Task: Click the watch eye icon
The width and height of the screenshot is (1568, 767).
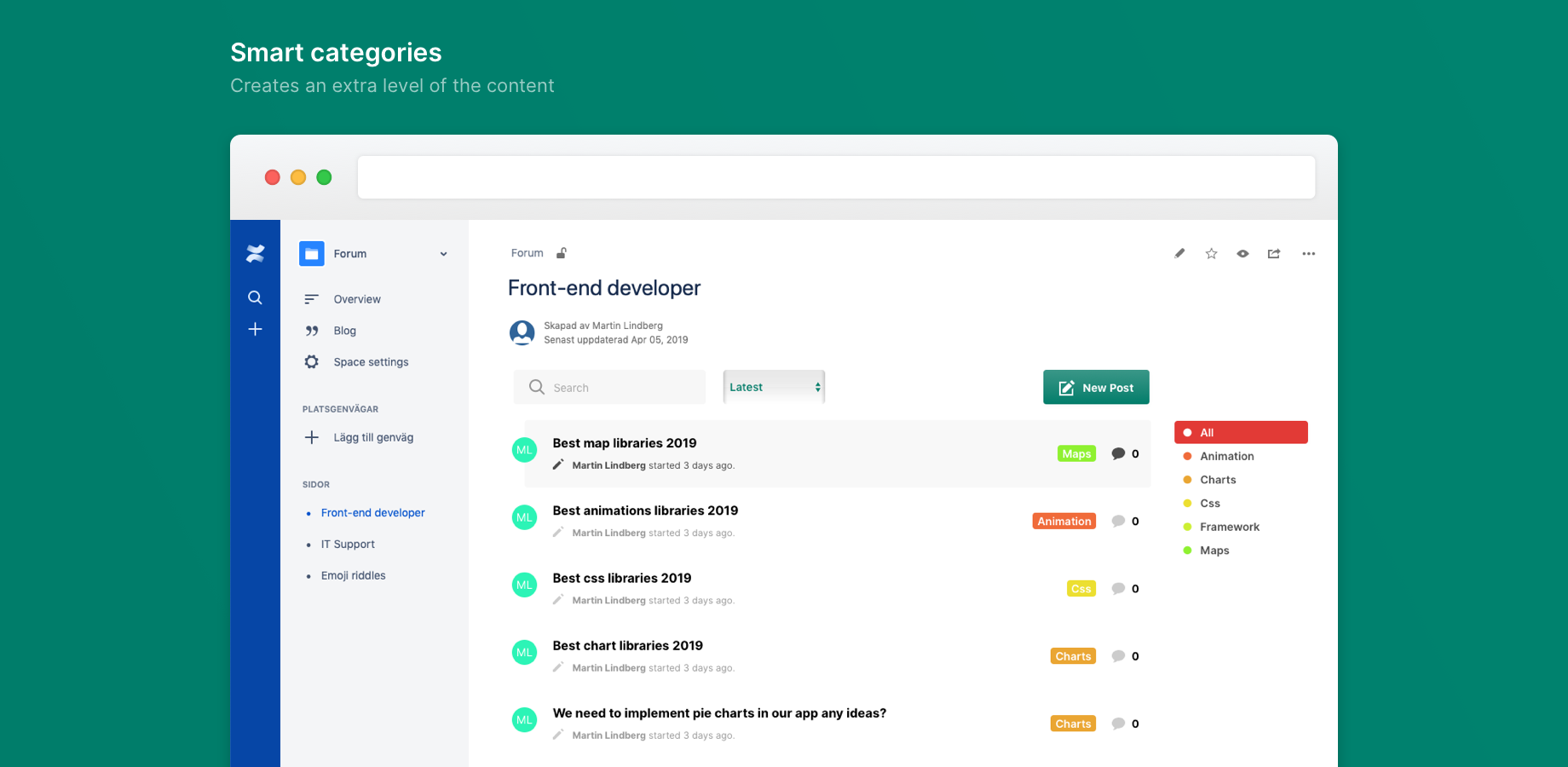Action: click(1242, 253)
